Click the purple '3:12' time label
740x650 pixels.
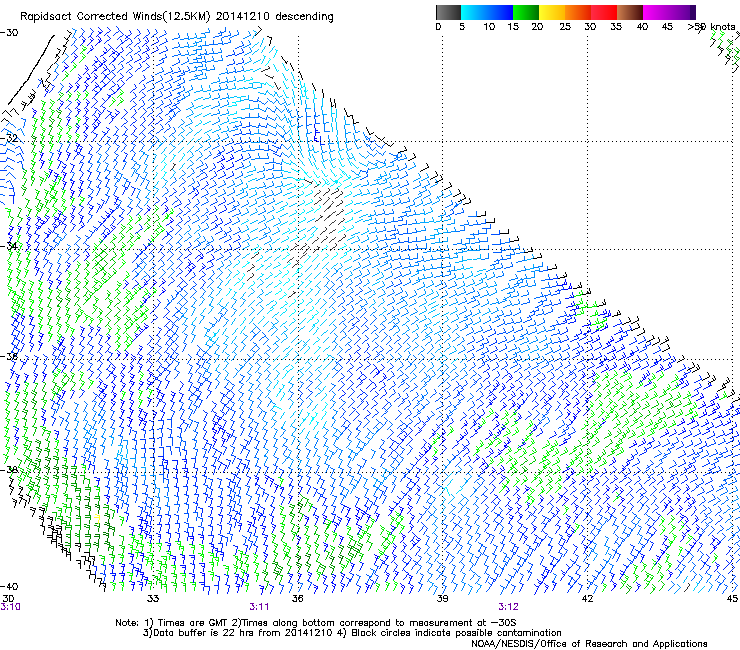pos(508,607)
